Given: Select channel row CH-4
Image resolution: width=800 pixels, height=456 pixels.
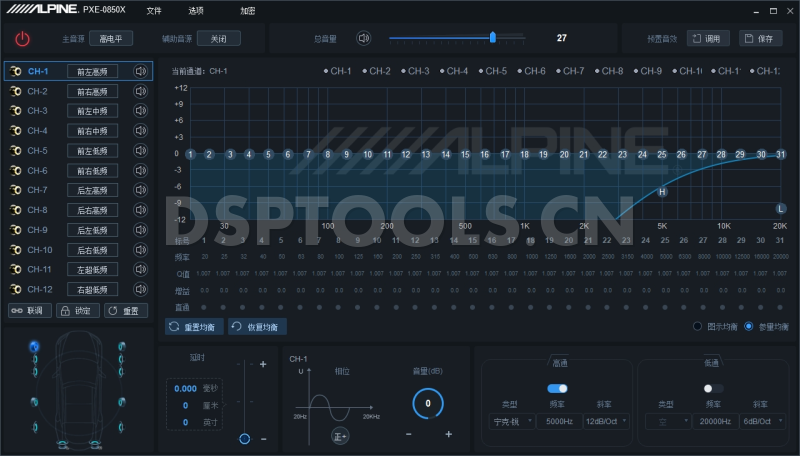Looking at the screenshot, I should coord(78,131).
